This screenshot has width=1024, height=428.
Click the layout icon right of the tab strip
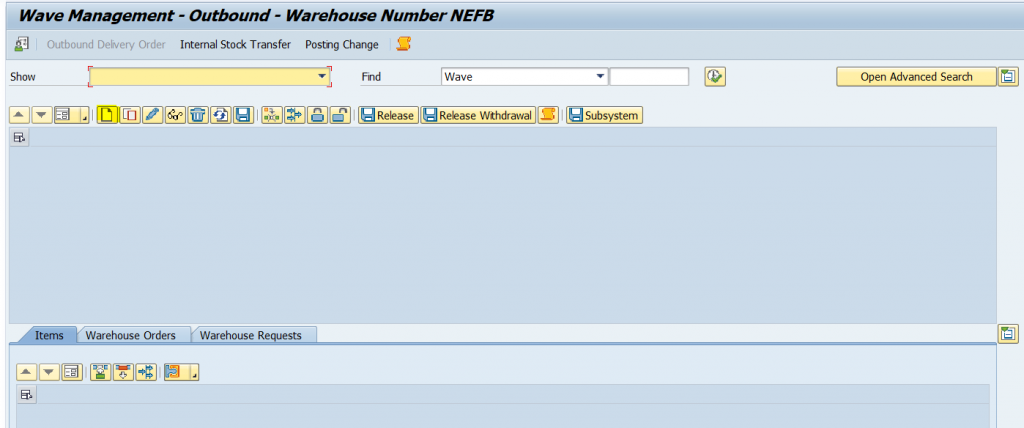[1008, 333]
